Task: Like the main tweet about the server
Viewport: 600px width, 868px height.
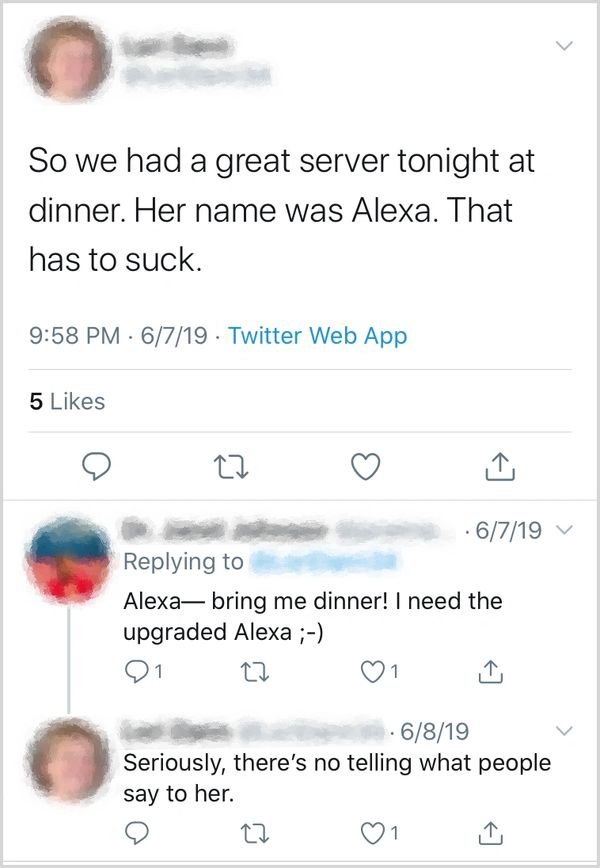Action: pos(368,464)
